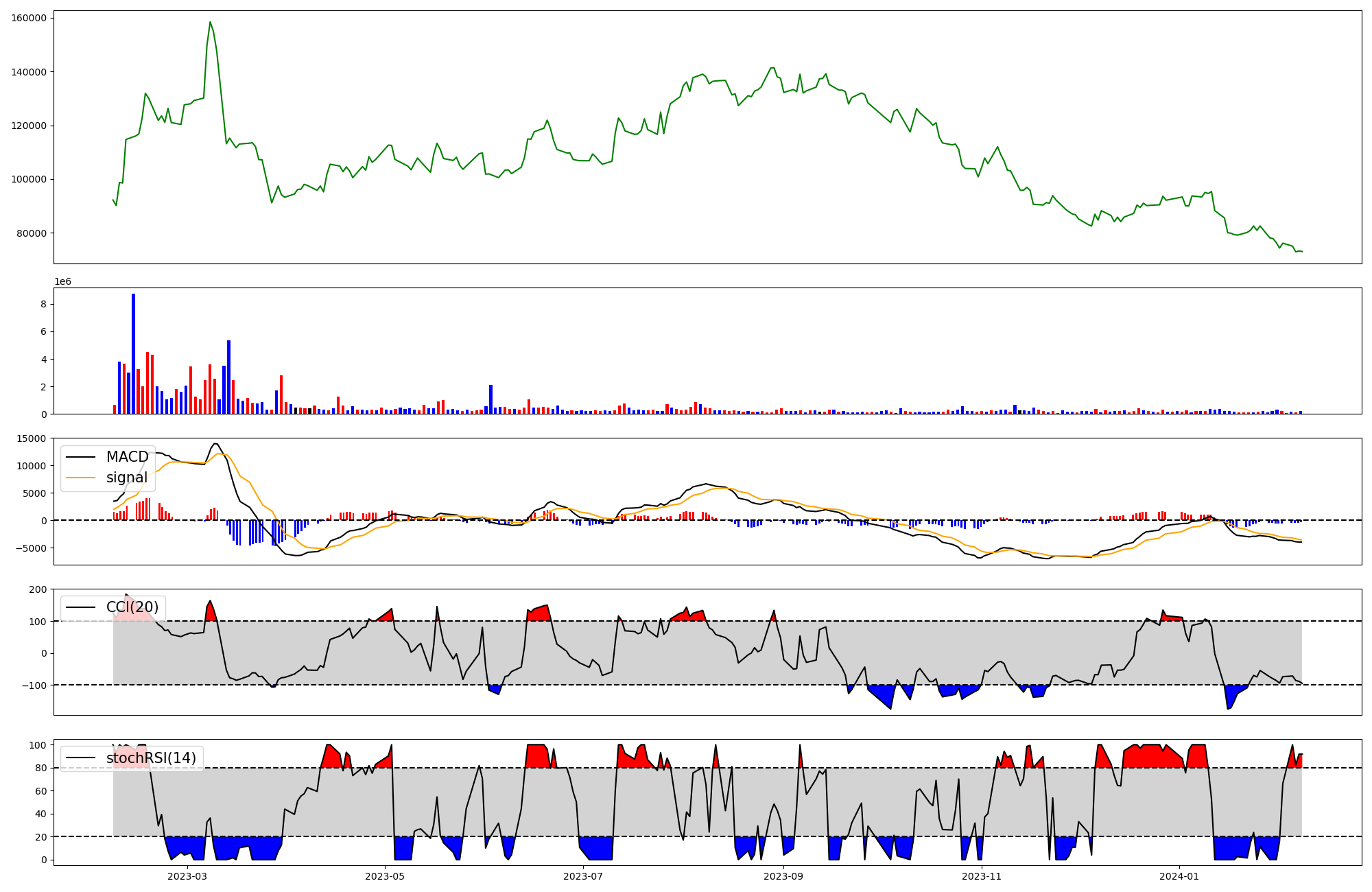Click the 8 tick on volume axis
Screen dimensions: 1372x892
coord(43,304)
